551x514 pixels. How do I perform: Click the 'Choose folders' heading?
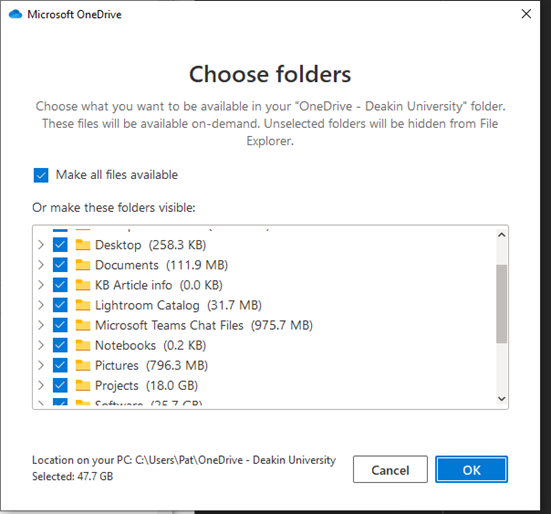(270, 74)
